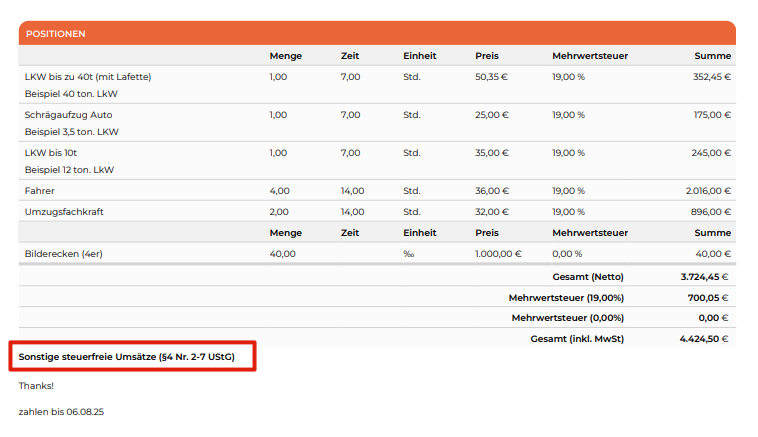Click 'Beispiel 12 ton. LkW' description
Screen dimensions: 758x437
[x=69, y=170]
